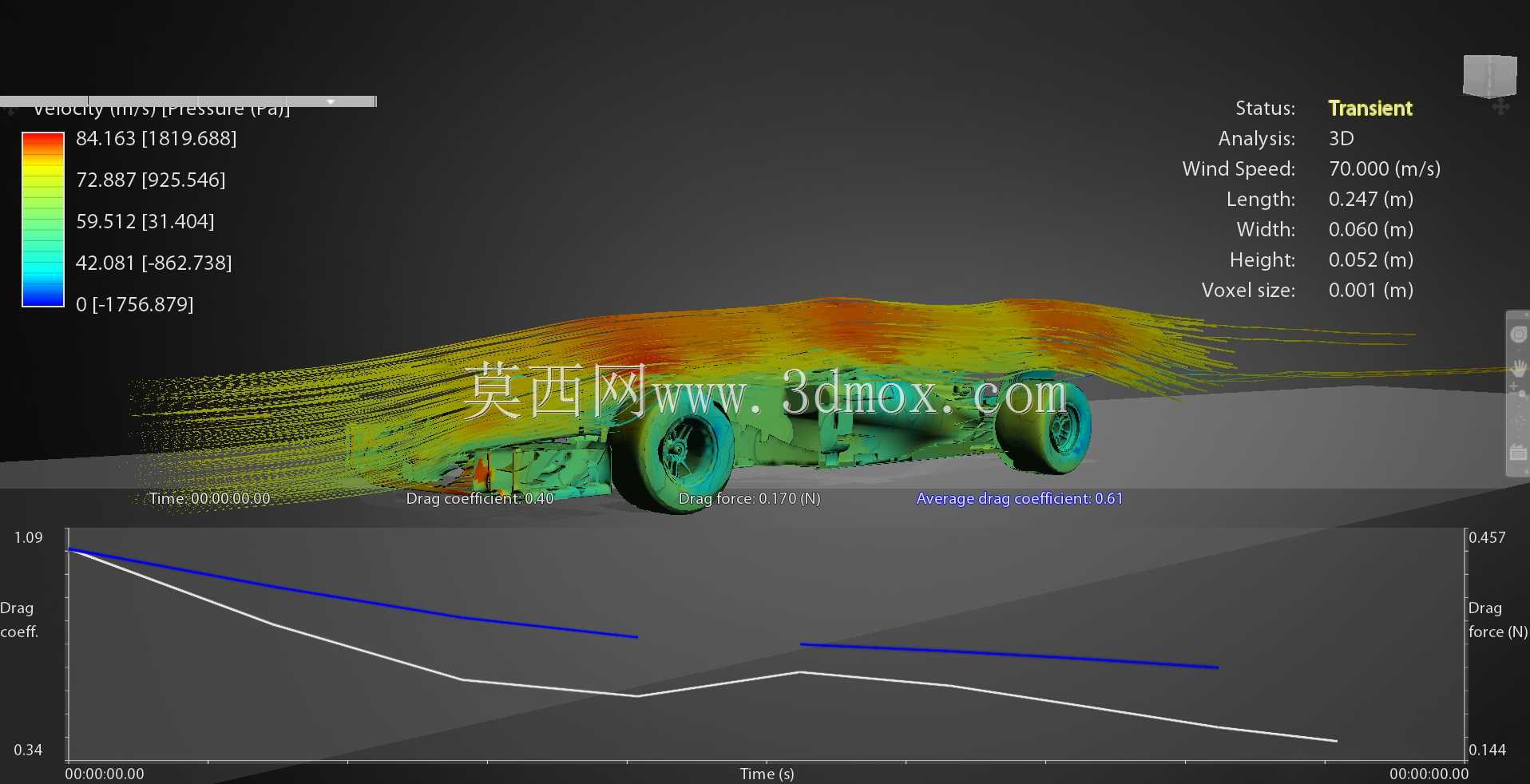Click the Time: 00:00:00.00 readout
Screen dimensions: 1530x784
209,498
